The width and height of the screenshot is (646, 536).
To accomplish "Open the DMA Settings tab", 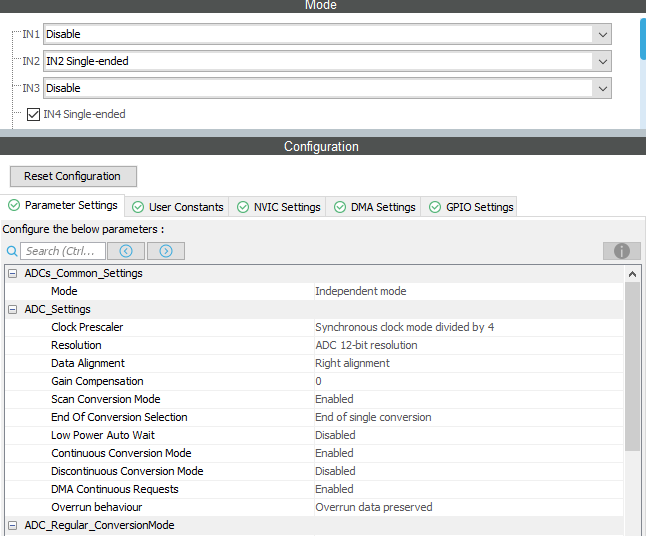I will (x=375, y=207).
